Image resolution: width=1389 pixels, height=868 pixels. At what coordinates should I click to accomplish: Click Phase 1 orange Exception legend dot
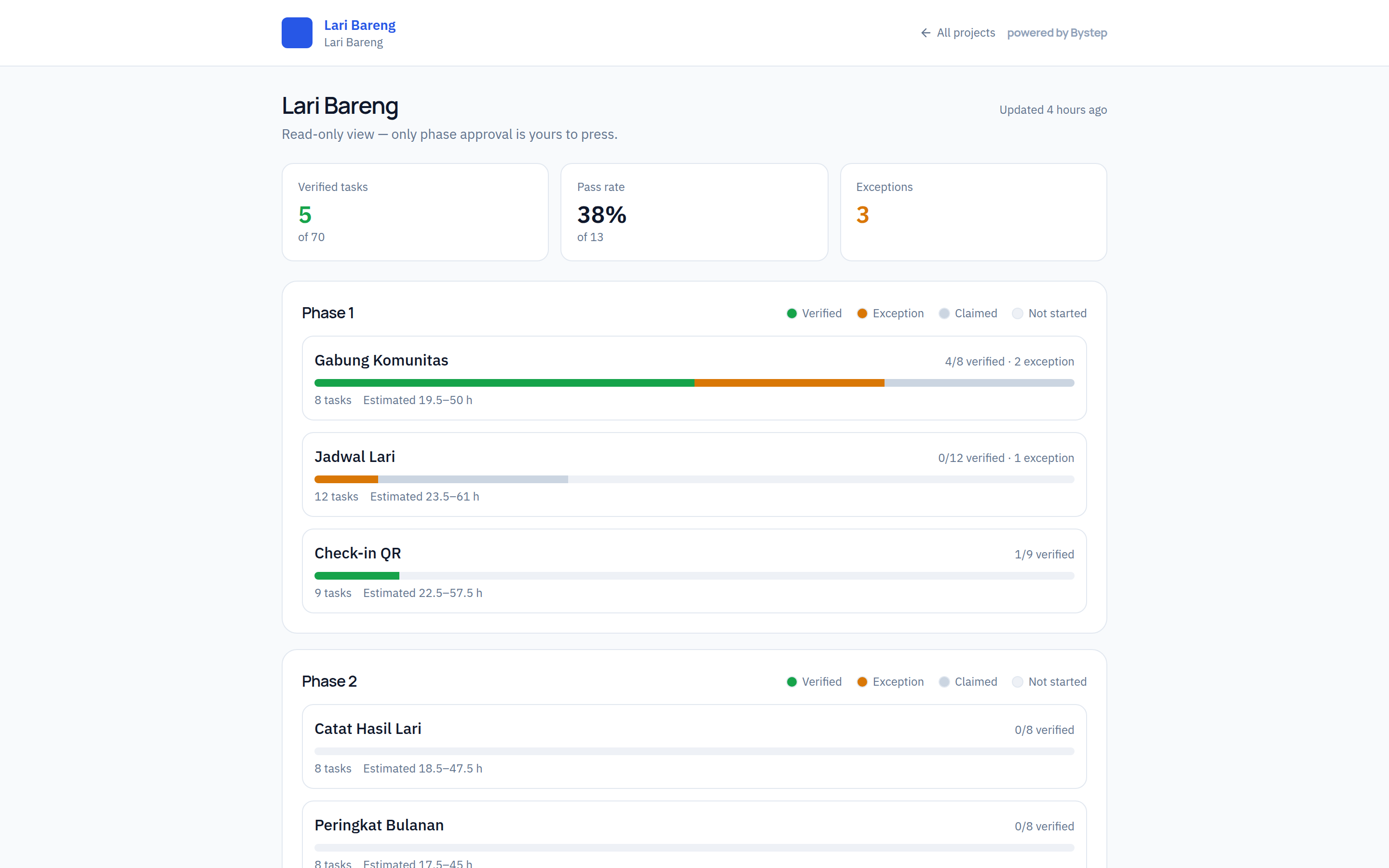pos(862,313)
